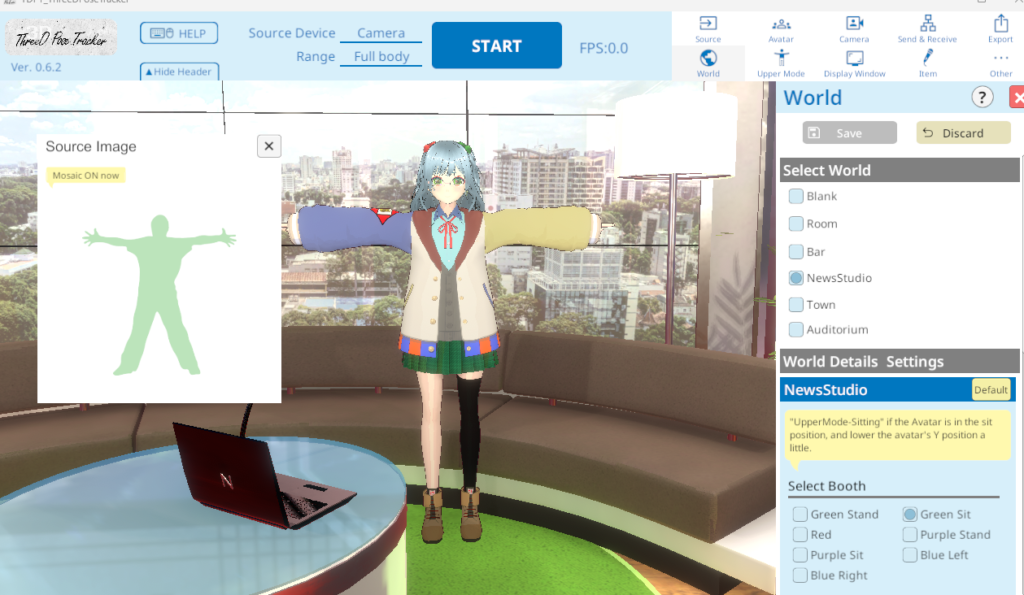
Task: Click the green silhouette source image
Action: 159,295
